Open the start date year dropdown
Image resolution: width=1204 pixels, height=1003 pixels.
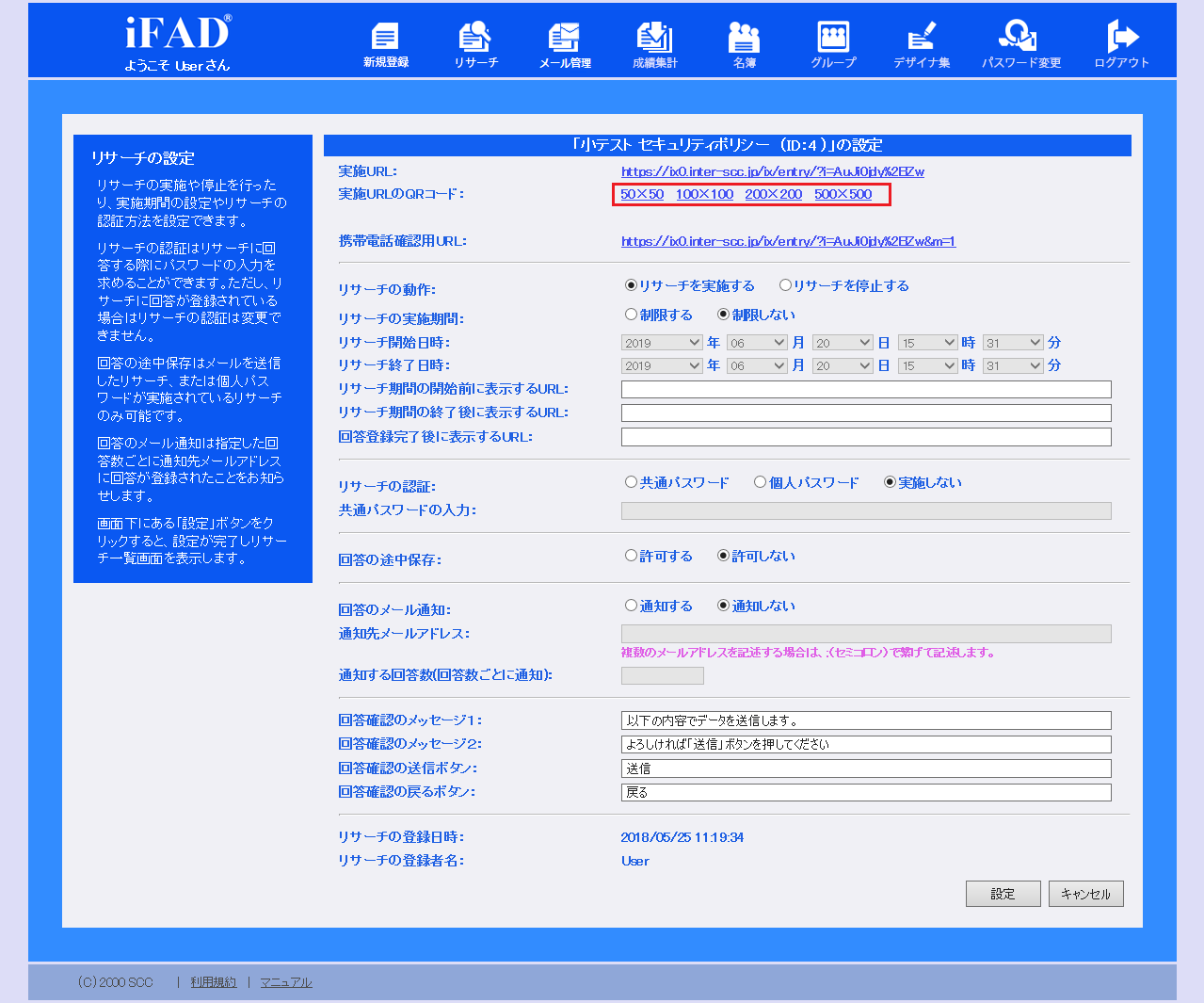[662, 343]
